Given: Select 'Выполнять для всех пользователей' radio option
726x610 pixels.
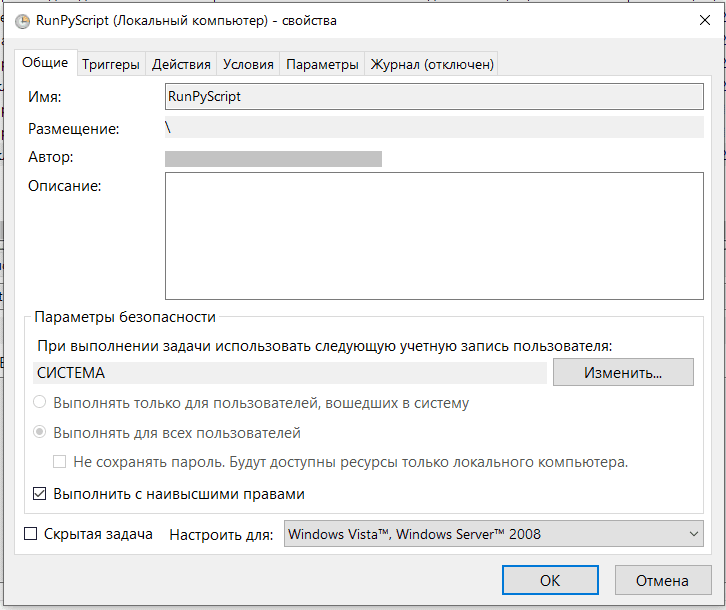Looking at the screenshot, I should click(40, 433).
